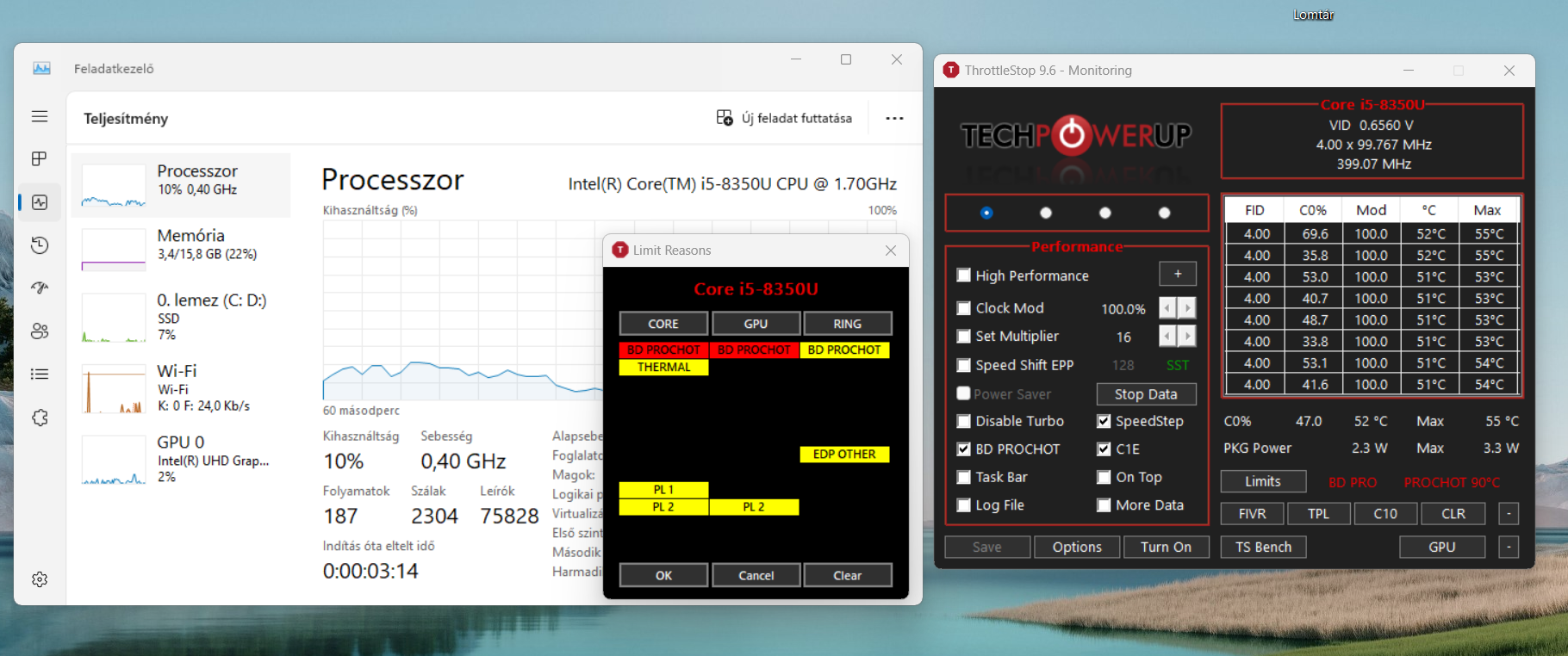Select fourth ThrottleStop profile radio button
This screenshot has width=1568, height=656.
tap(1164, 213)
